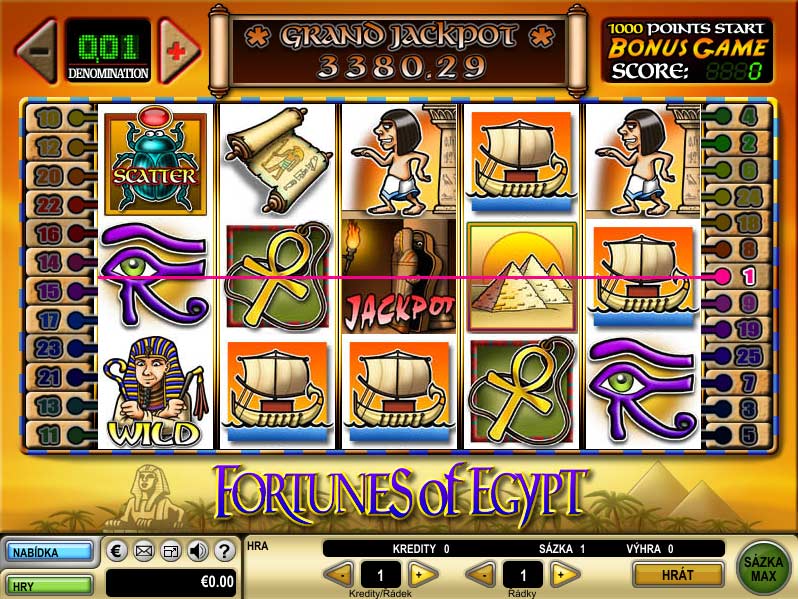Screen dimensions: 798x599
Task: Click the euro currency icon
Action: 116,551
